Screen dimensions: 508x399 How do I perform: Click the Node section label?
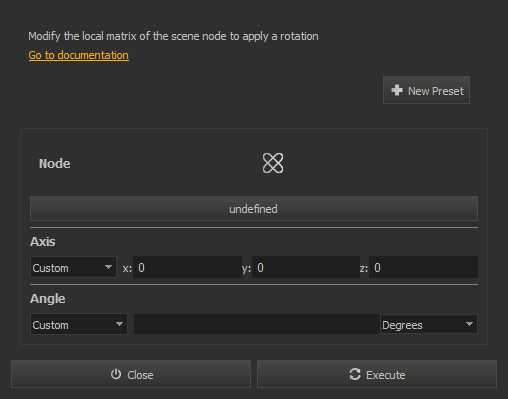(x=55, y=164)
